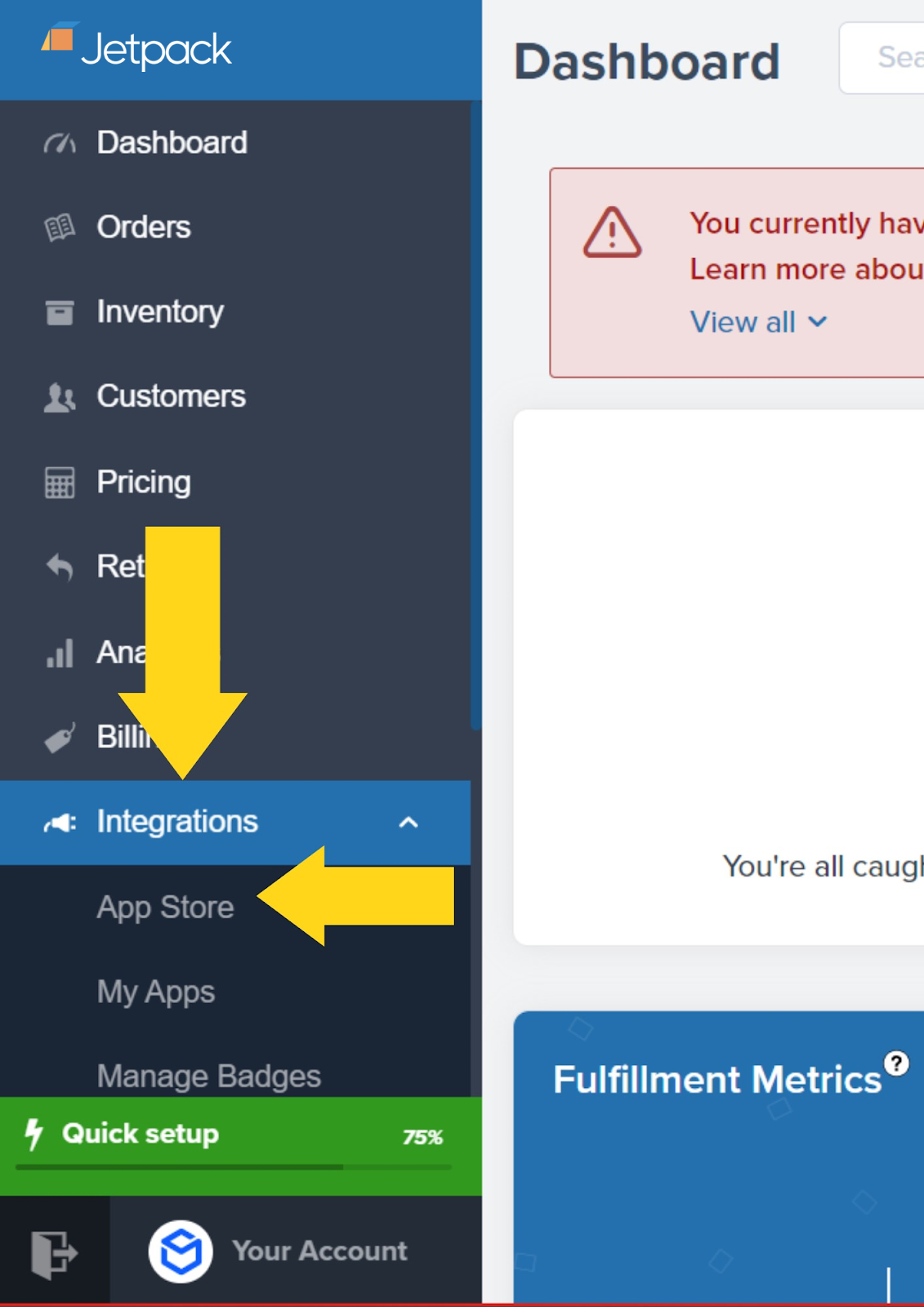
Task: Open Manage Badges submenu item
Action: 209,1077
